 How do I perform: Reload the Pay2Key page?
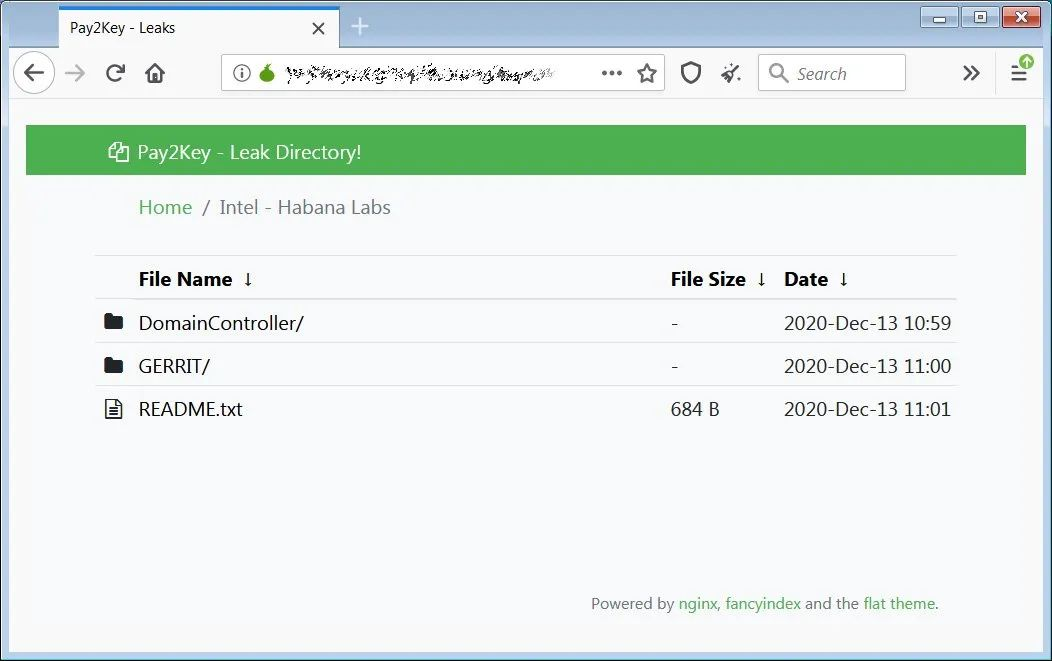[x=115, y=72]
